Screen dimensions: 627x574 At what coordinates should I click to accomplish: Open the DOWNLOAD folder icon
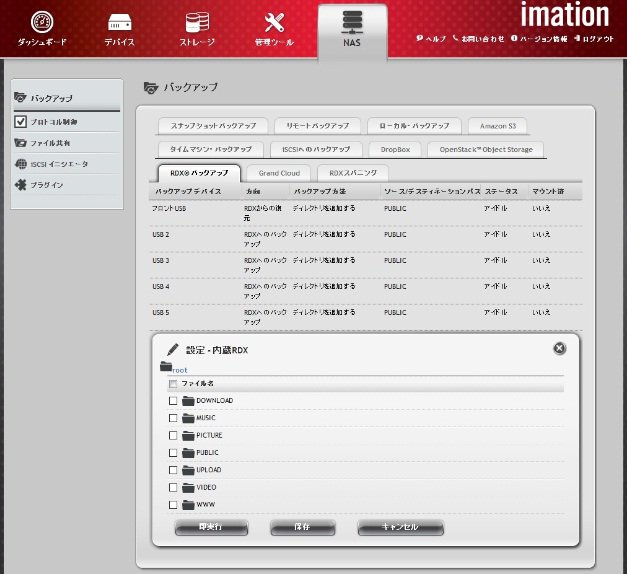(188, 401)
